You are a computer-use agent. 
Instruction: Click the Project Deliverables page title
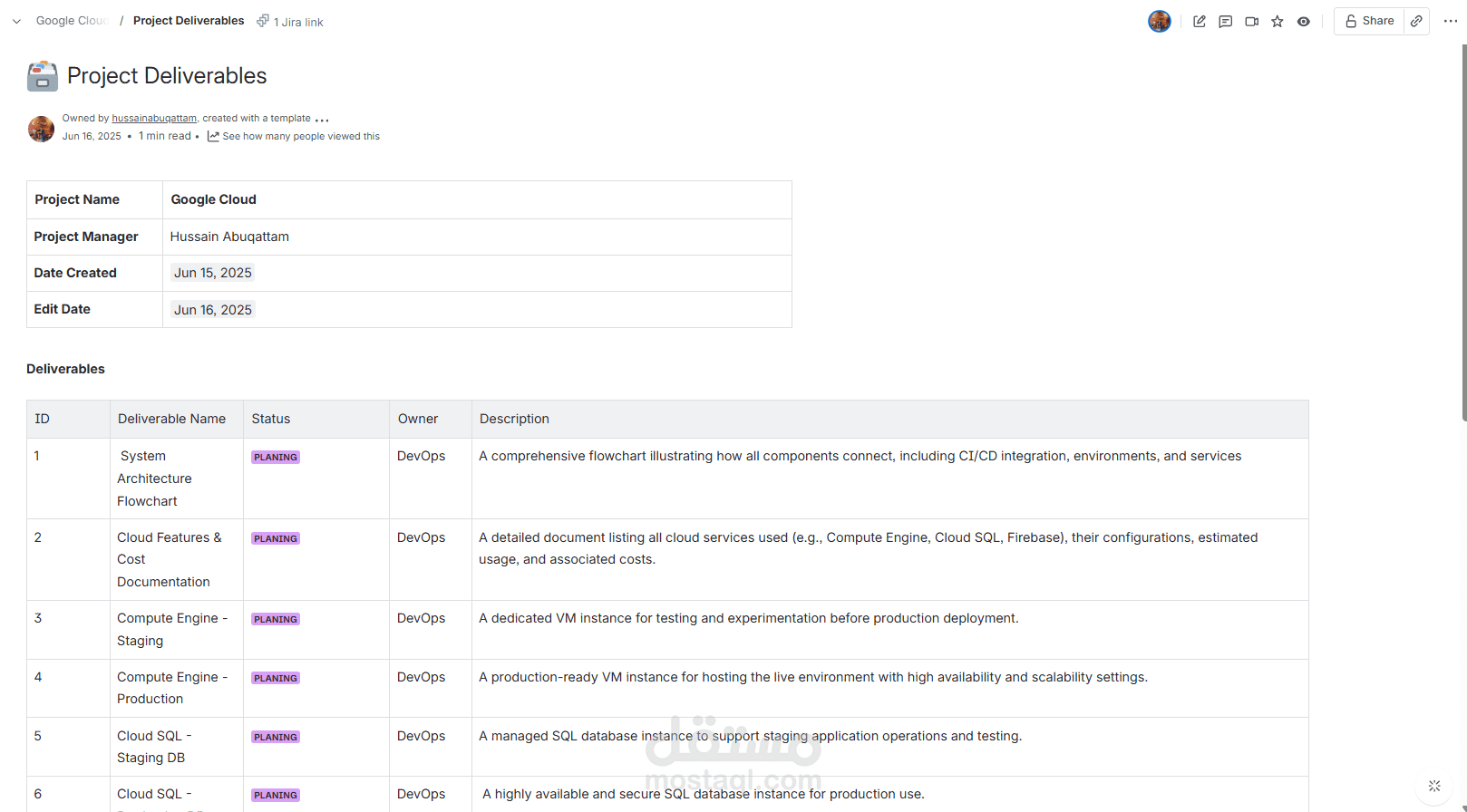pyautogui.click(x=167, y=76)
